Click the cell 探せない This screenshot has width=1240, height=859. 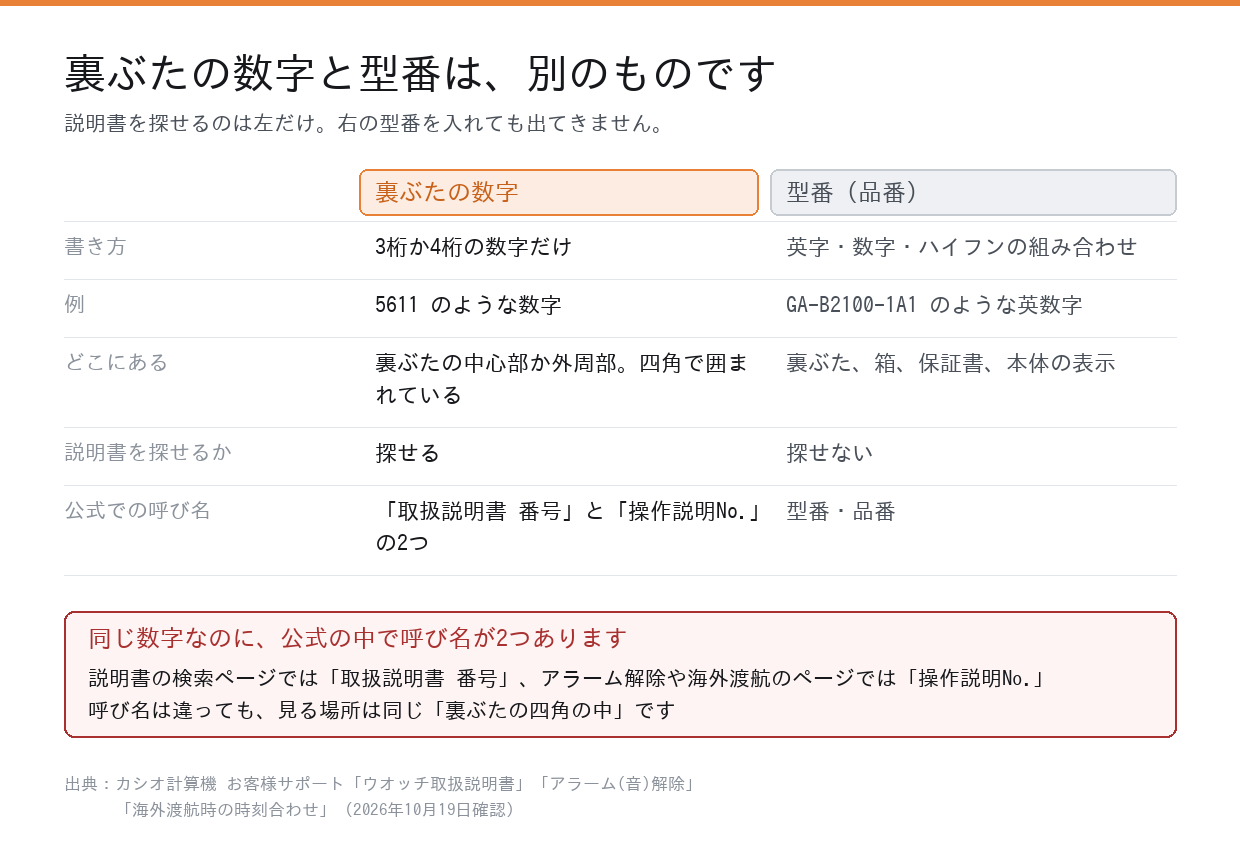click(x=830, y=453)
